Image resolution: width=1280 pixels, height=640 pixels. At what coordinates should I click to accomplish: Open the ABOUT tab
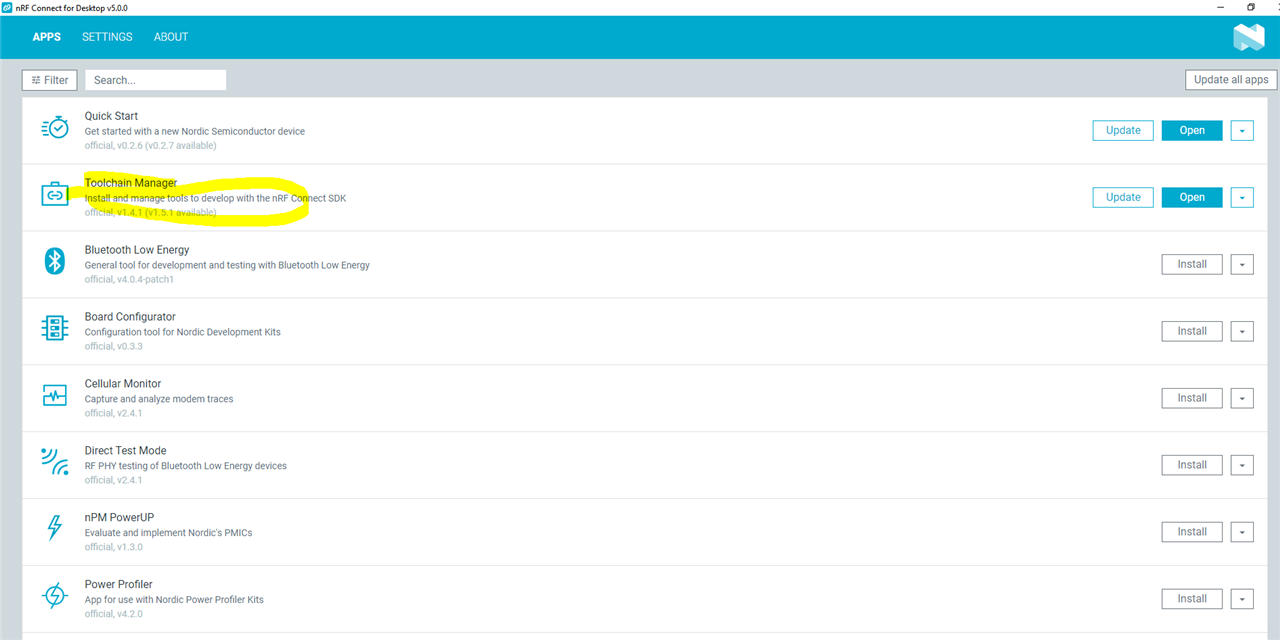171,37
